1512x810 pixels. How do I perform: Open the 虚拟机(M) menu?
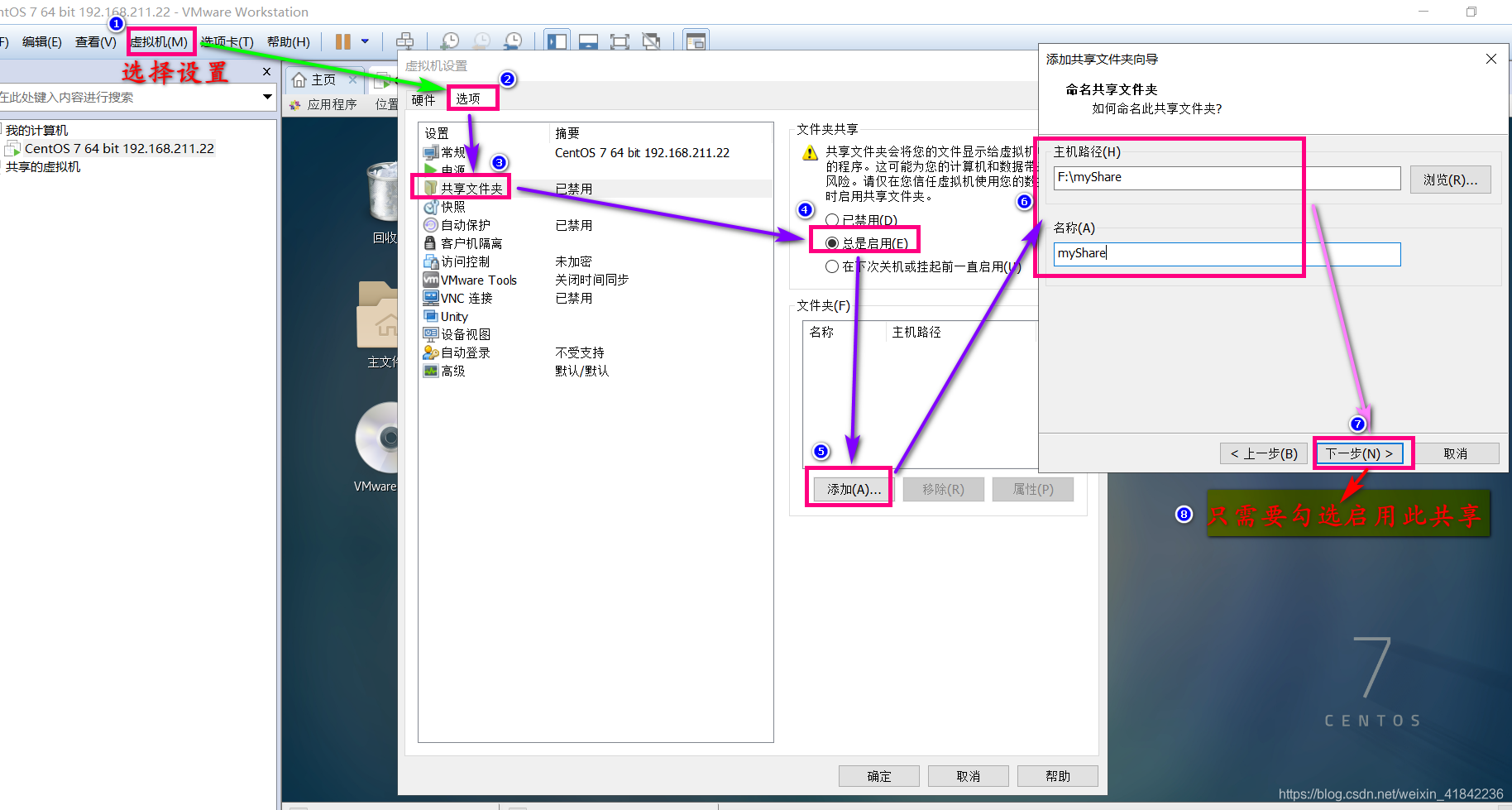pos(160,41)
